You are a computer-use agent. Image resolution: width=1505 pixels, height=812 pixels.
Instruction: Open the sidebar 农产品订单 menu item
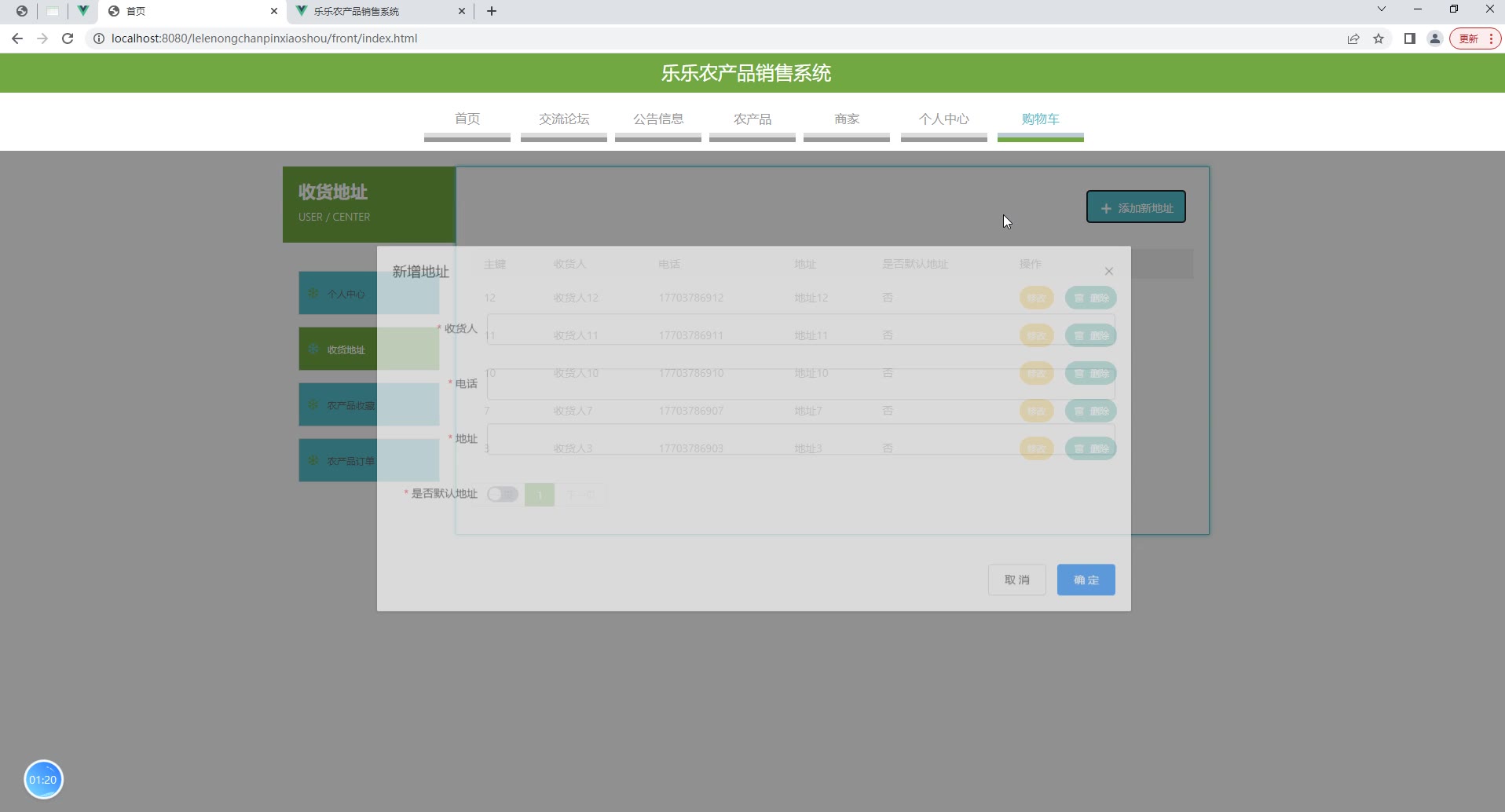(368, 461)
